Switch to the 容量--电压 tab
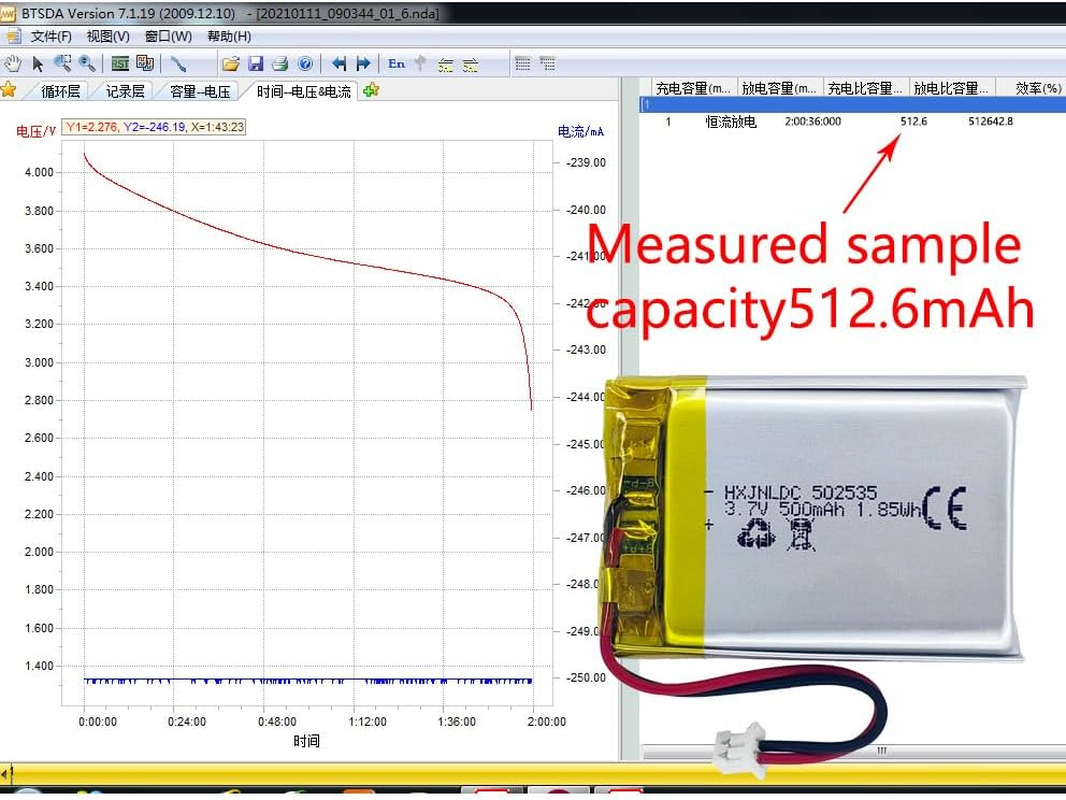Viewport: 1066px width, 800px height. tap(200, 91)
